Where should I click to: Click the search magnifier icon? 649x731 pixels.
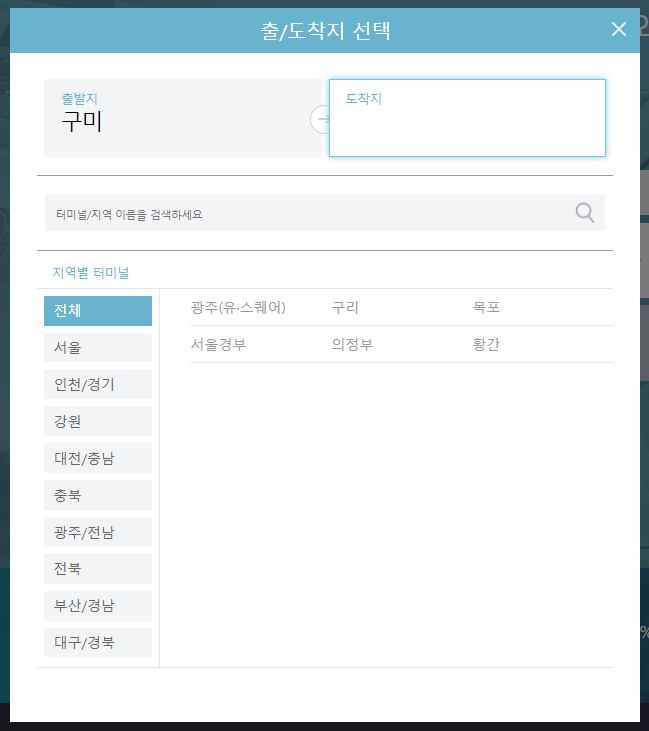[585, 213]
